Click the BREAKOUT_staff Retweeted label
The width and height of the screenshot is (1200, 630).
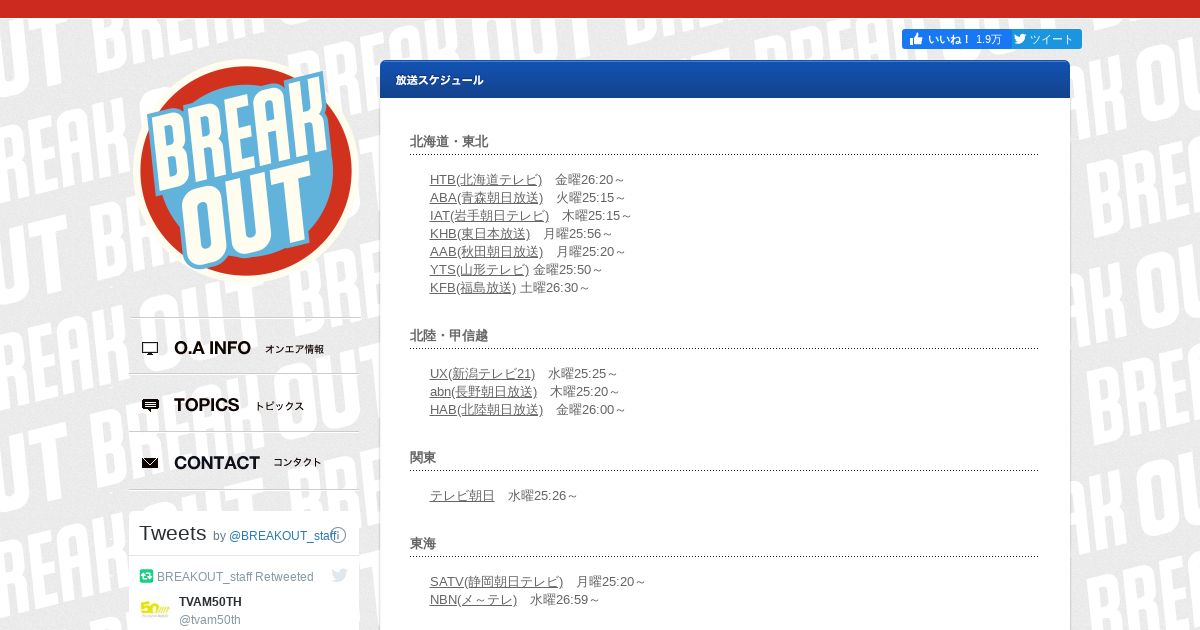235,577
